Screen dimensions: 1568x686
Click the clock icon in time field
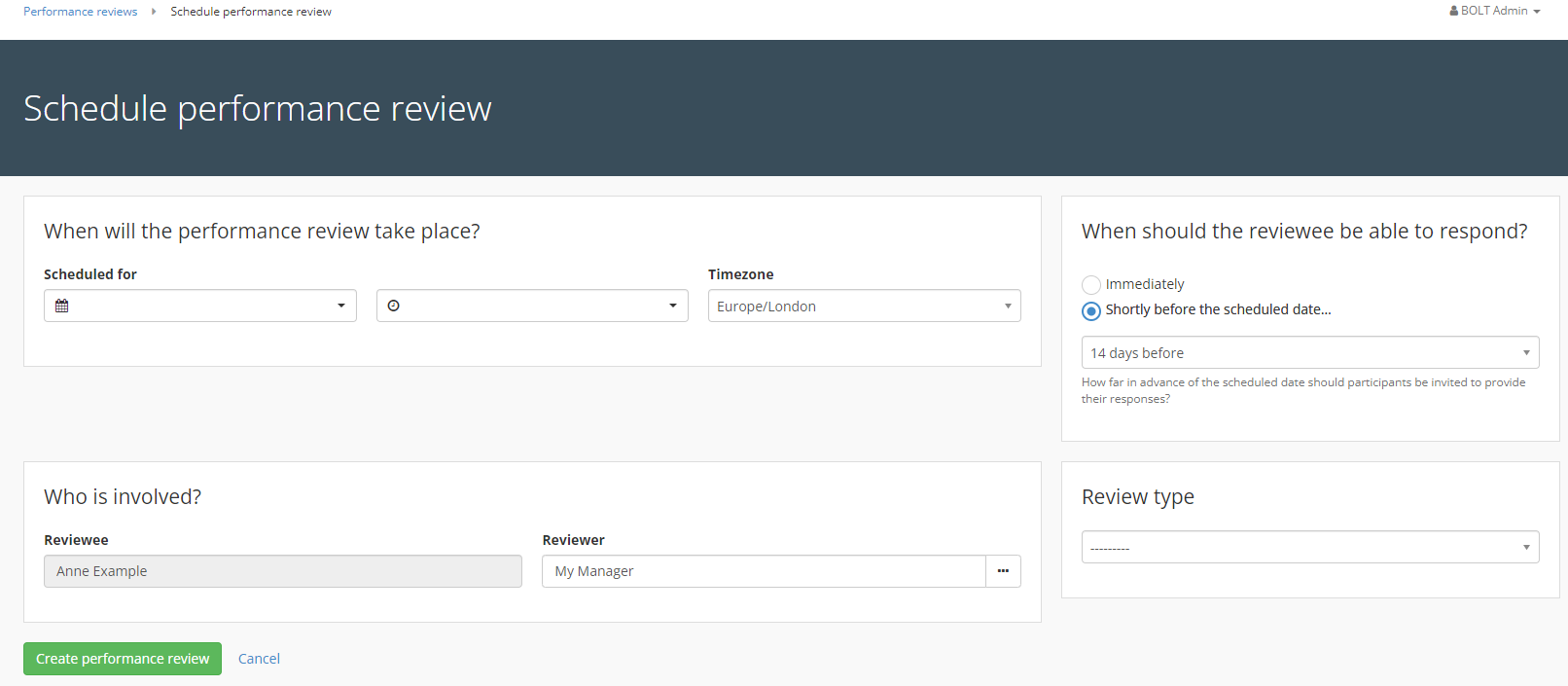click(394, 306)
